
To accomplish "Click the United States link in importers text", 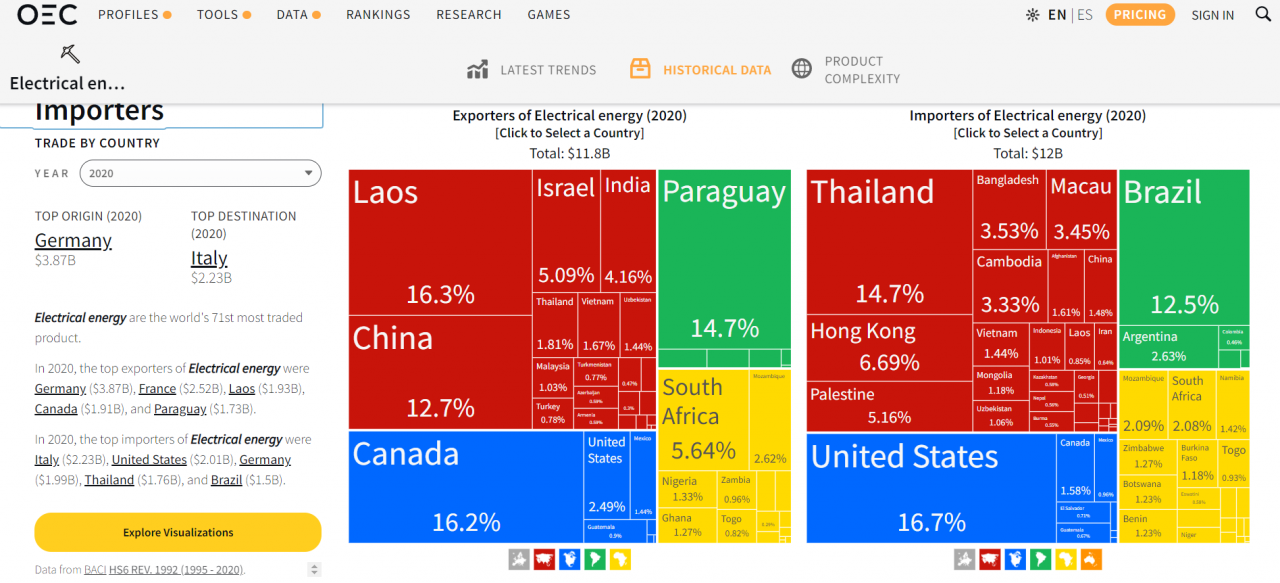I will click(149, 460).
